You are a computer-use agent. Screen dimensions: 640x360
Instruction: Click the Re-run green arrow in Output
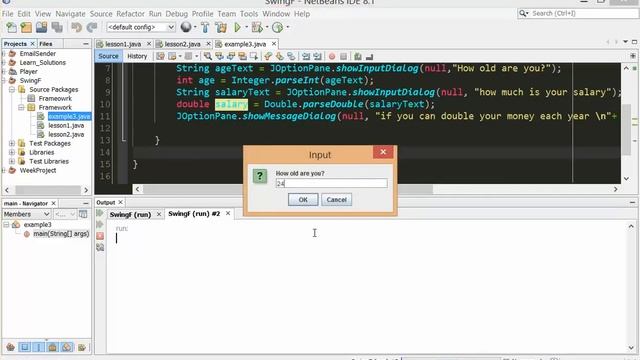(x=100, y=213)
